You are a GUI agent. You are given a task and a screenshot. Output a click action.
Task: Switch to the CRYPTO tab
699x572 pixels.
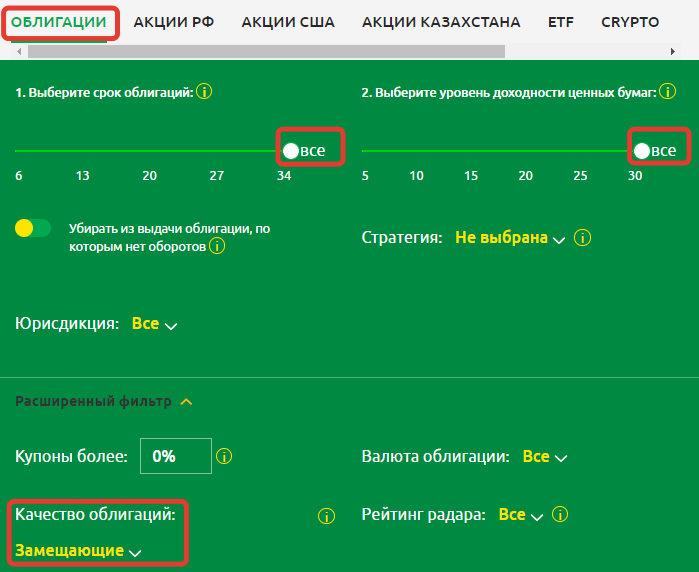(630, 21)
